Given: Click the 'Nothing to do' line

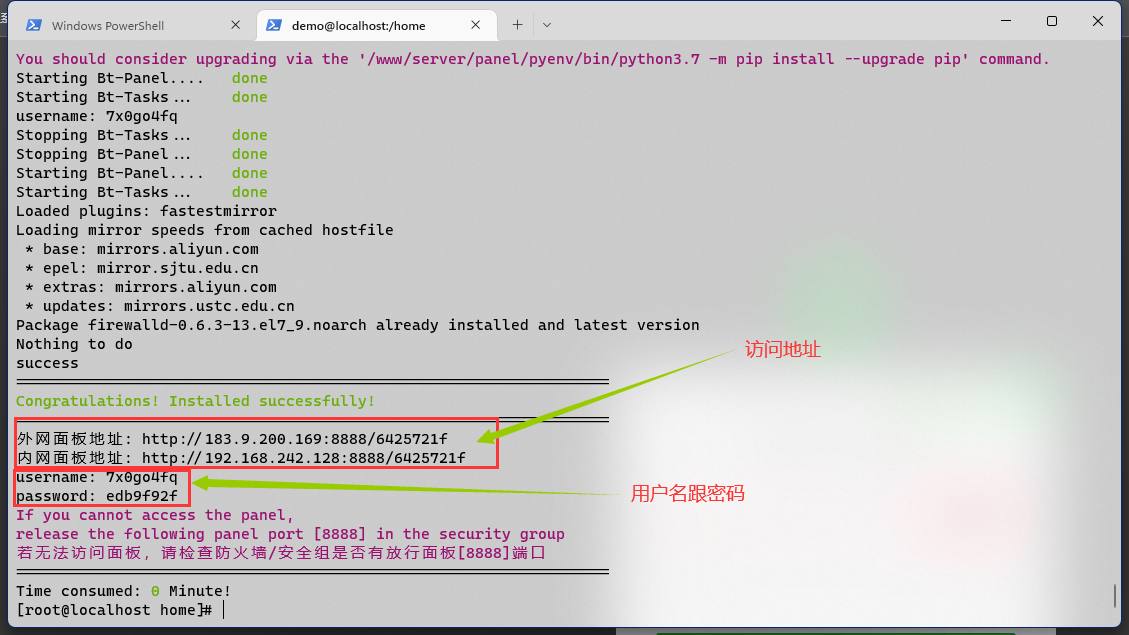Looking at the screenshot, I should click(x=74, y=344).
